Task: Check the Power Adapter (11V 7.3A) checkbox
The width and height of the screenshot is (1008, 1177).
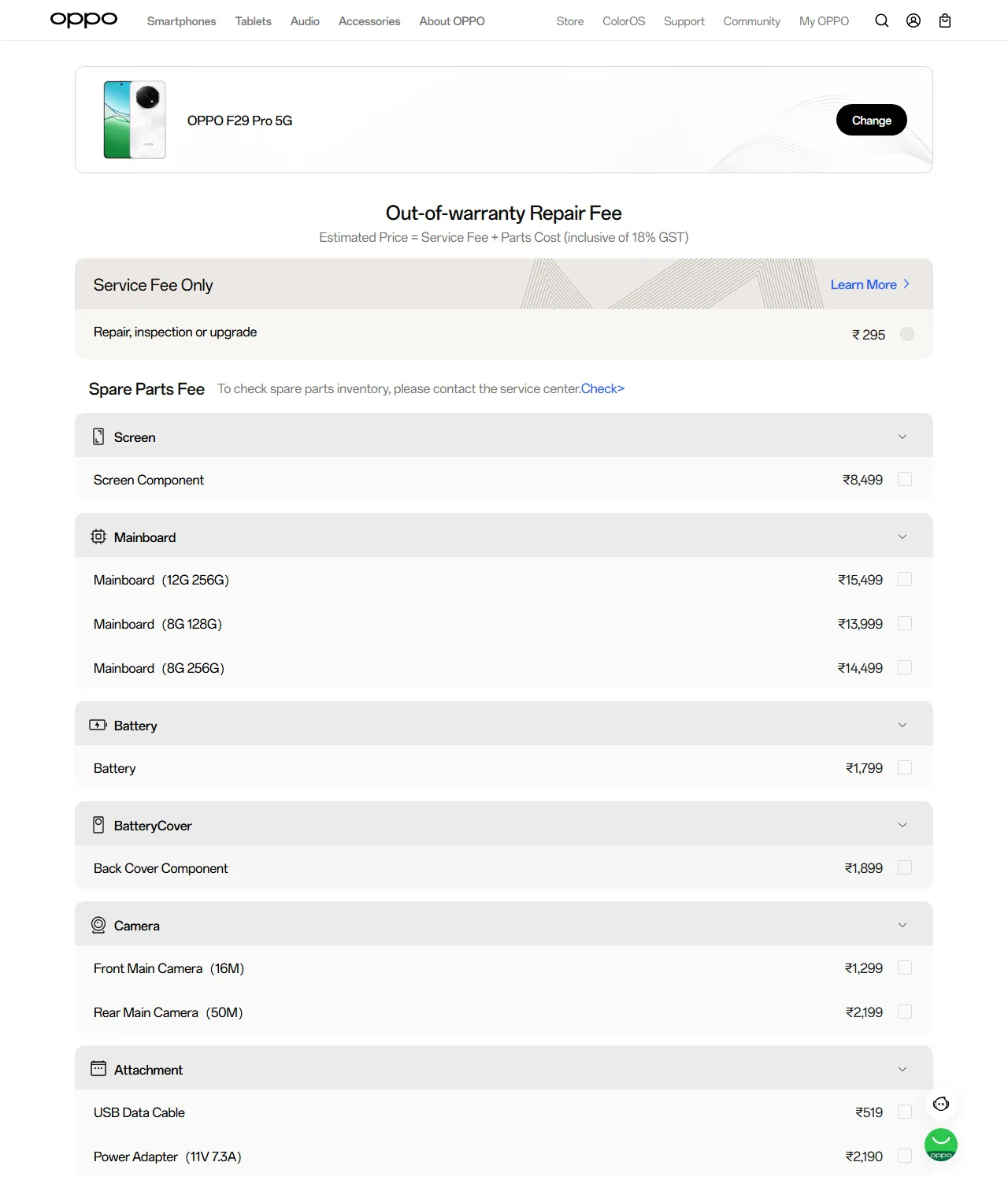Action: 905,1156
